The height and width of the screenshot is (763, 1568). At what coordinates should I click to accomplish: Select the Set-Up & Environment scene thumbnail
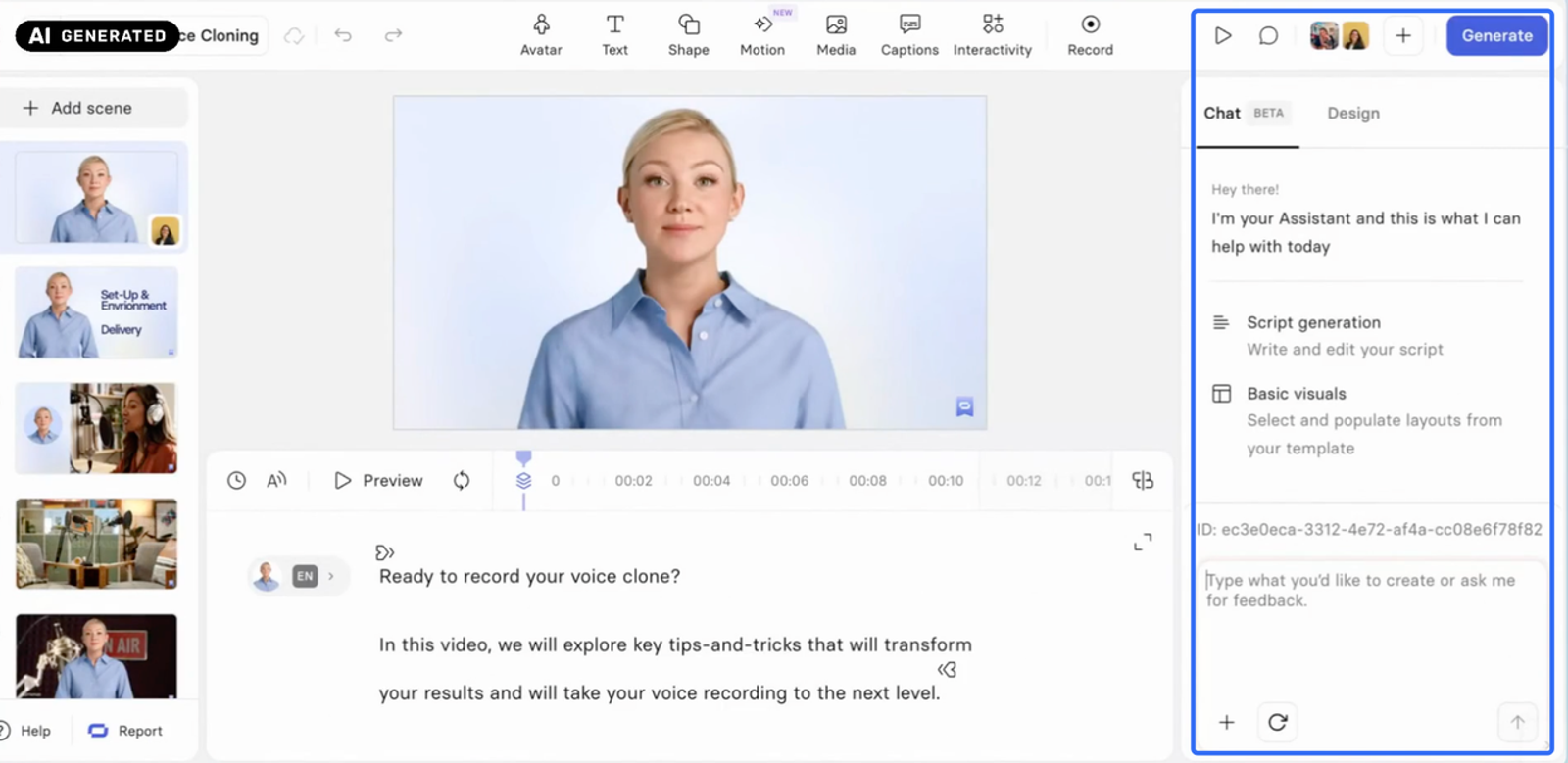pyautogui.click(x=96, y=312)
